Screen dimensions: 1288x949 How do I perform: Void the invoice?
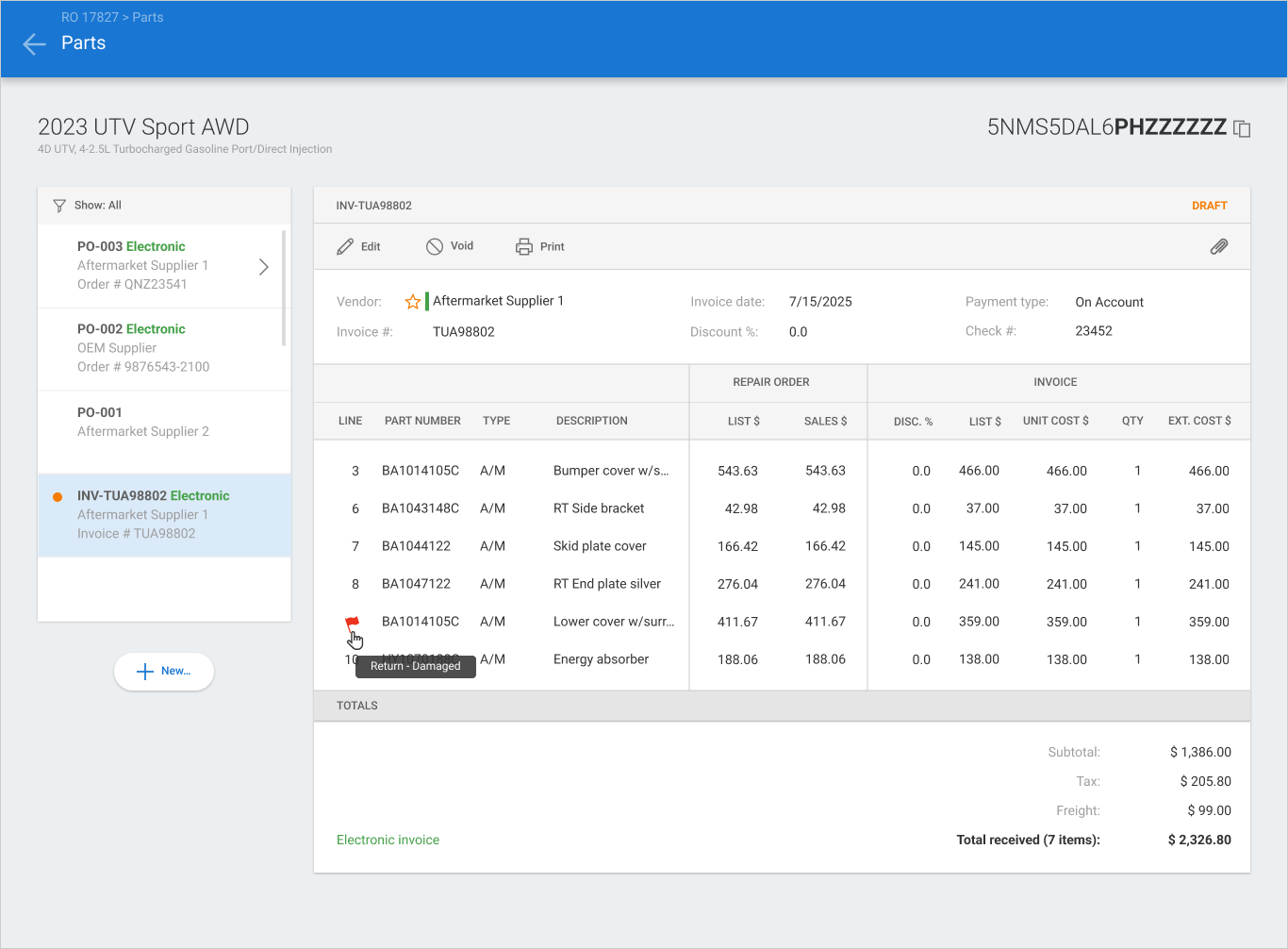[450, 246]
